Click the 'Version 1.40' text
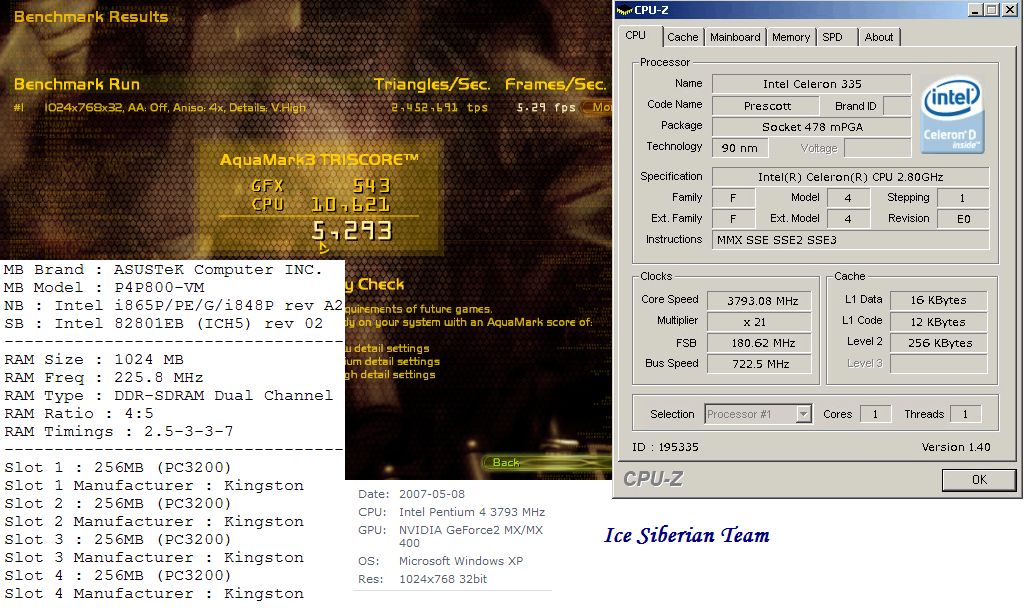1024x610 pixels. tap(955, 447)
